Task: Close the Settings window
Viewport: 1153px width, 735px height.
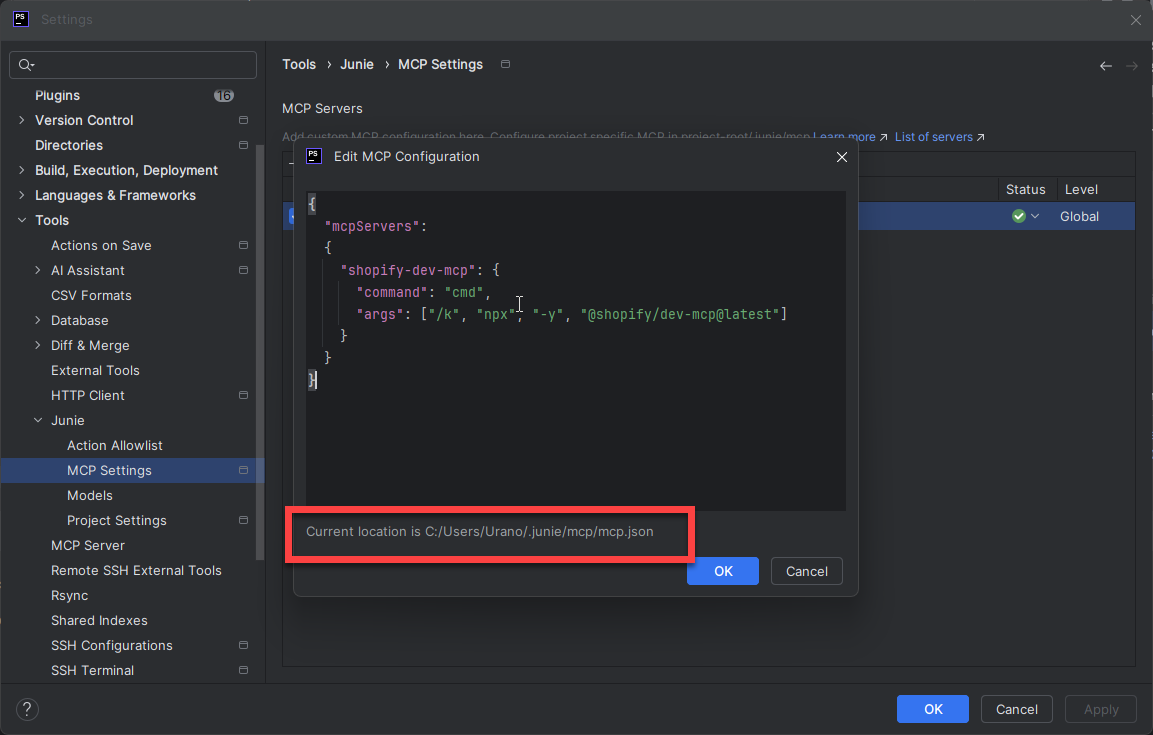Action: tap(1136, 21)
